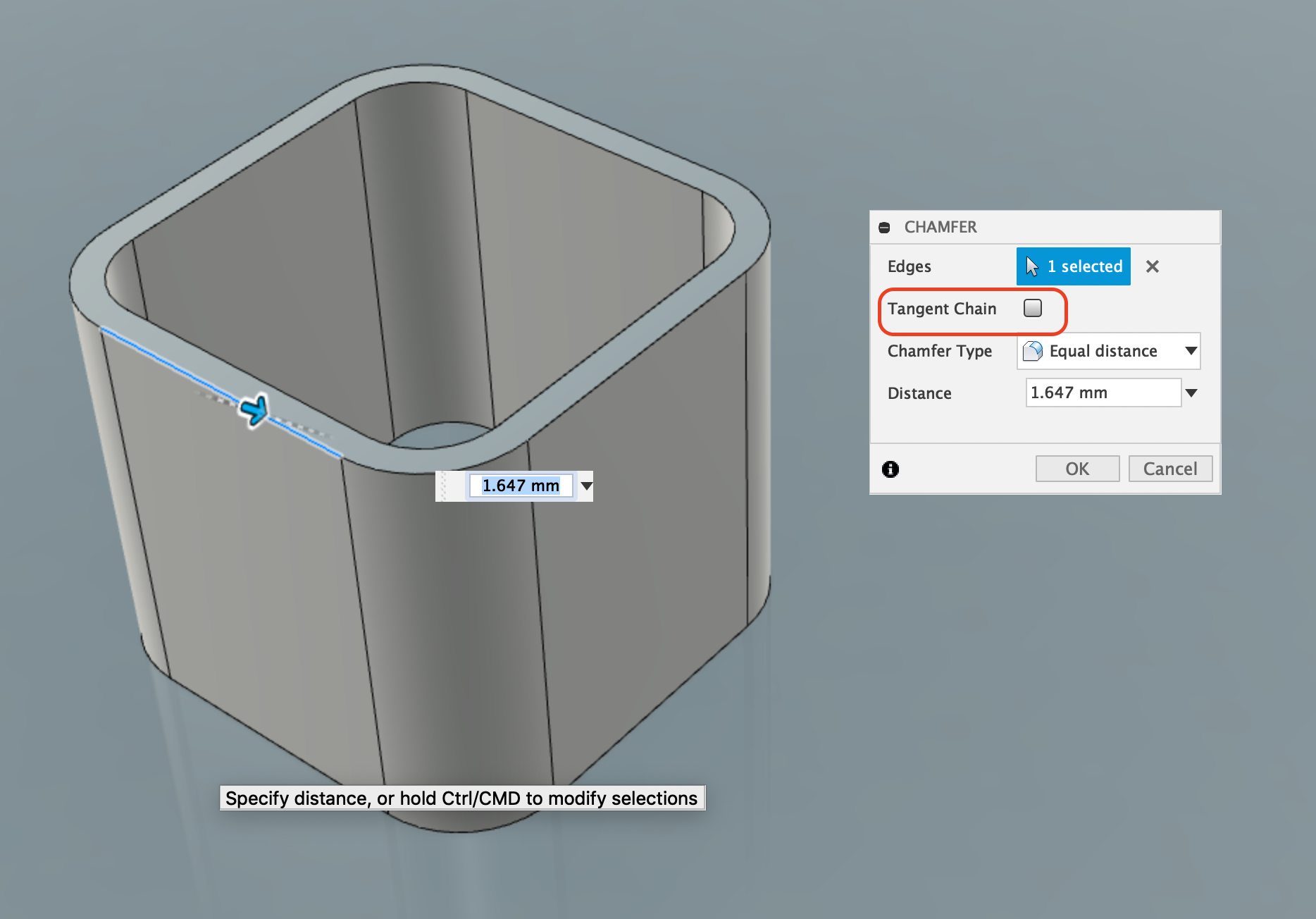Open the Chamfer Type dropdown
Image resolution: width=1316 pixels, height=919 pixels.
[x=1191, y=351]
